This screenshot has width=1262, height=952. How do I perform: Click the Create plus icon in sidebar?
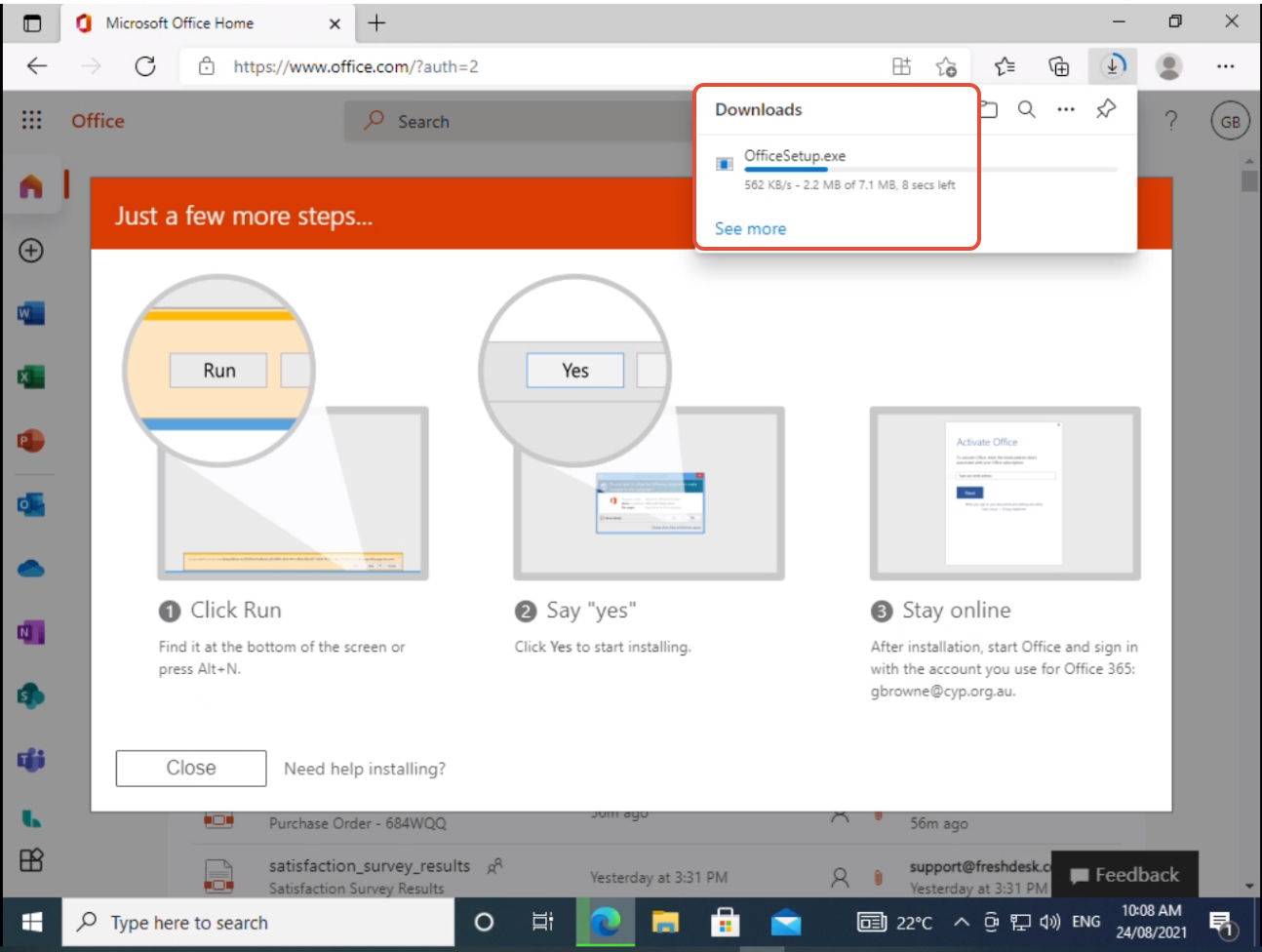point(31,251)
